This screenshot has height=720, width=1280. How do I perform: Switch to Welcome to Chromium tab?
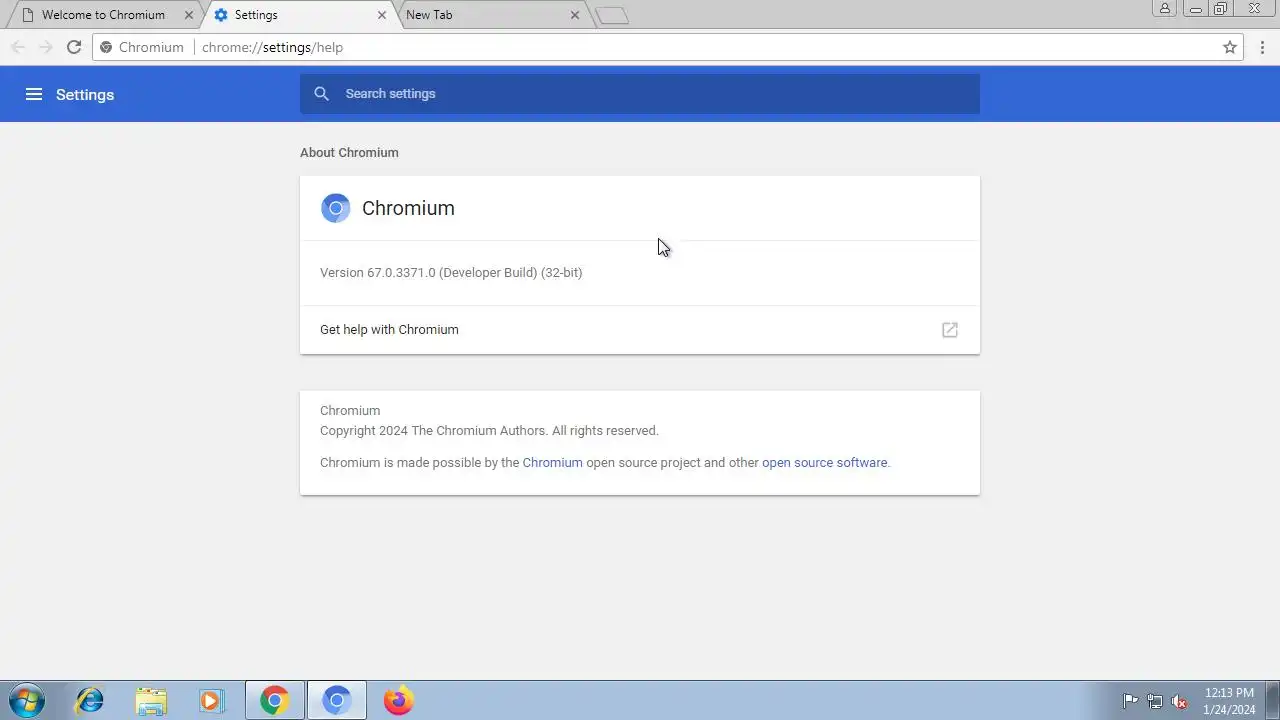click(x=103, y=15)
